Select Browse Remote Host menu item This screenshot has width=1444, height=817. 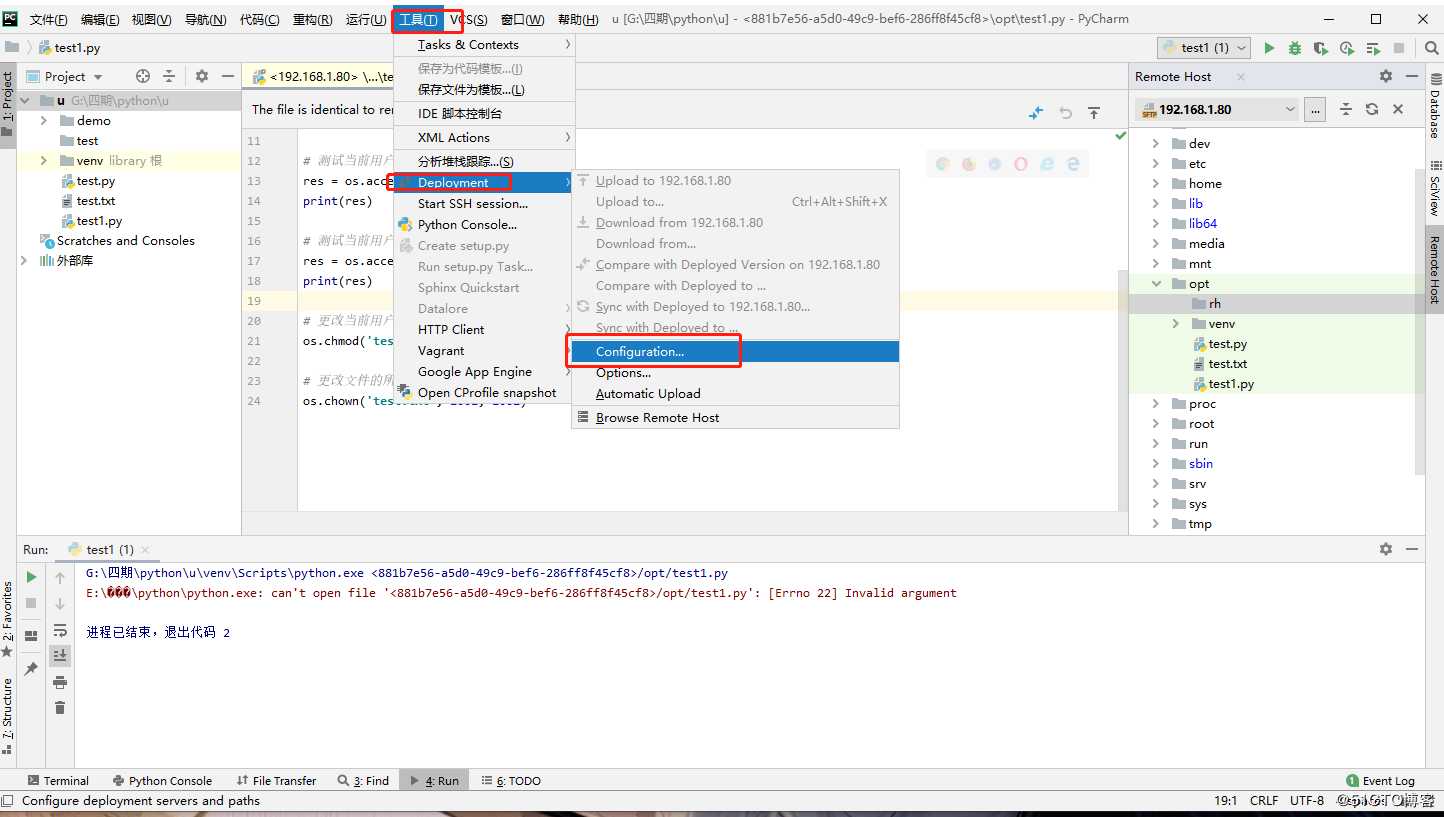click(735, 418)
